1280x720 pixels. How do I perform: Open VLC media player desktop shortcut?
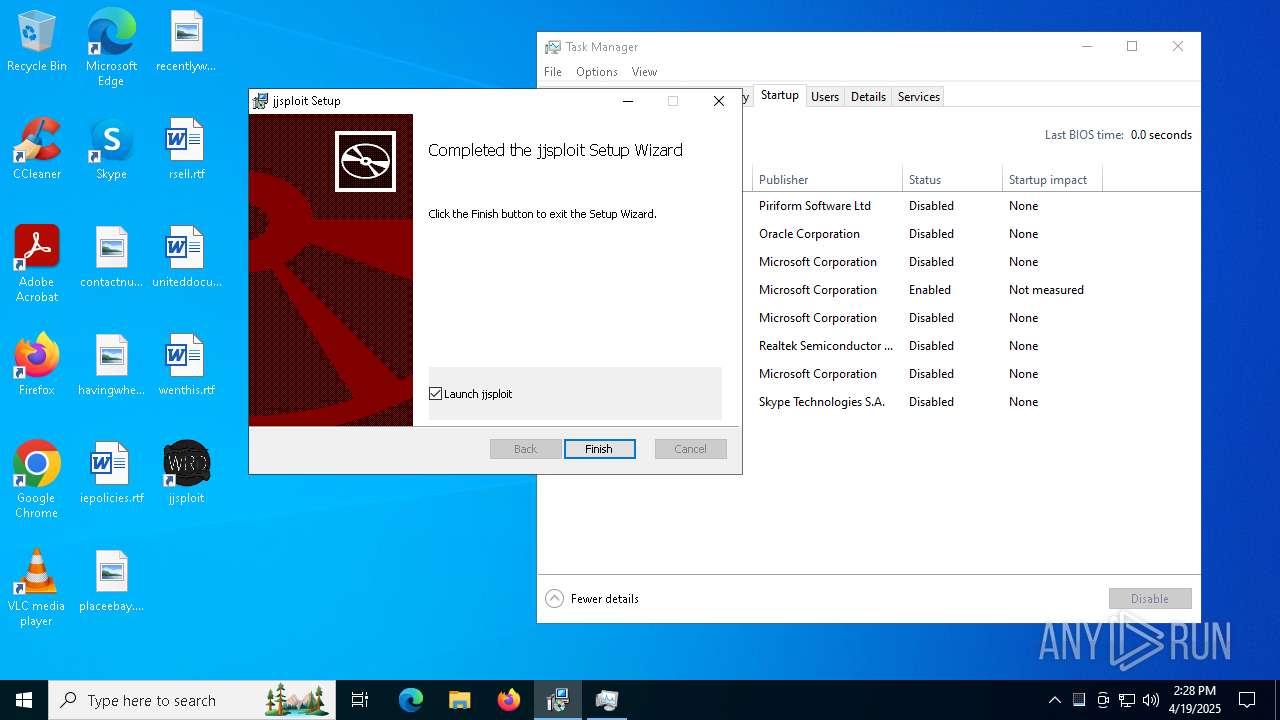click(37, 589)
